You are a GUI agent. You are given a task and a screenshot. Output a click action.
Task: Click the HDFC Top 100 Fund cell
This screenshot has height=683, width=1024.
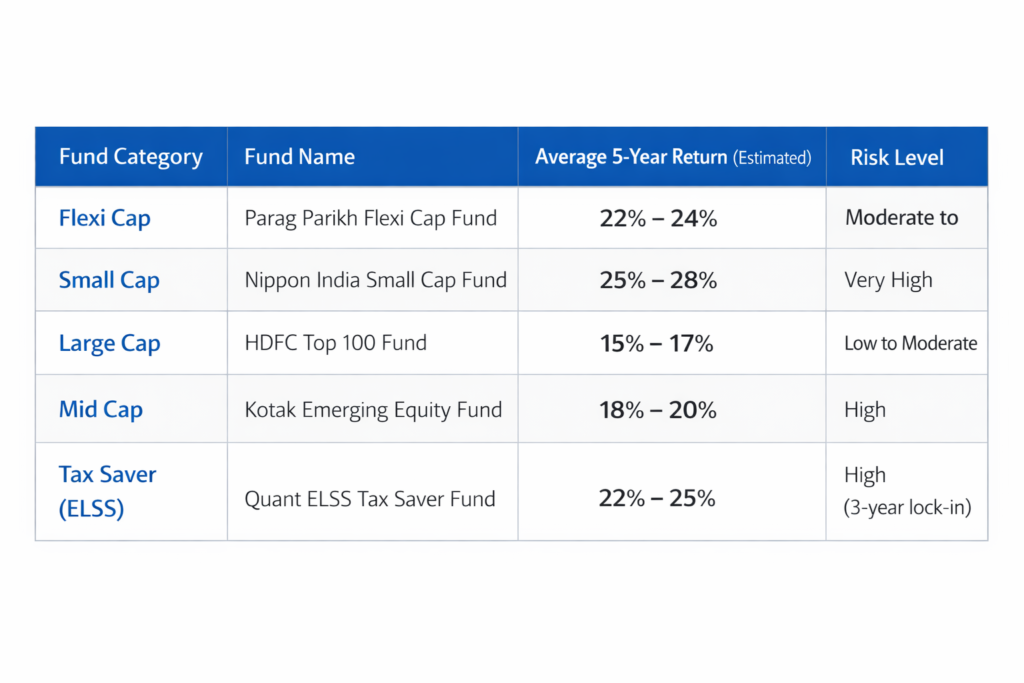coord(335,343)
